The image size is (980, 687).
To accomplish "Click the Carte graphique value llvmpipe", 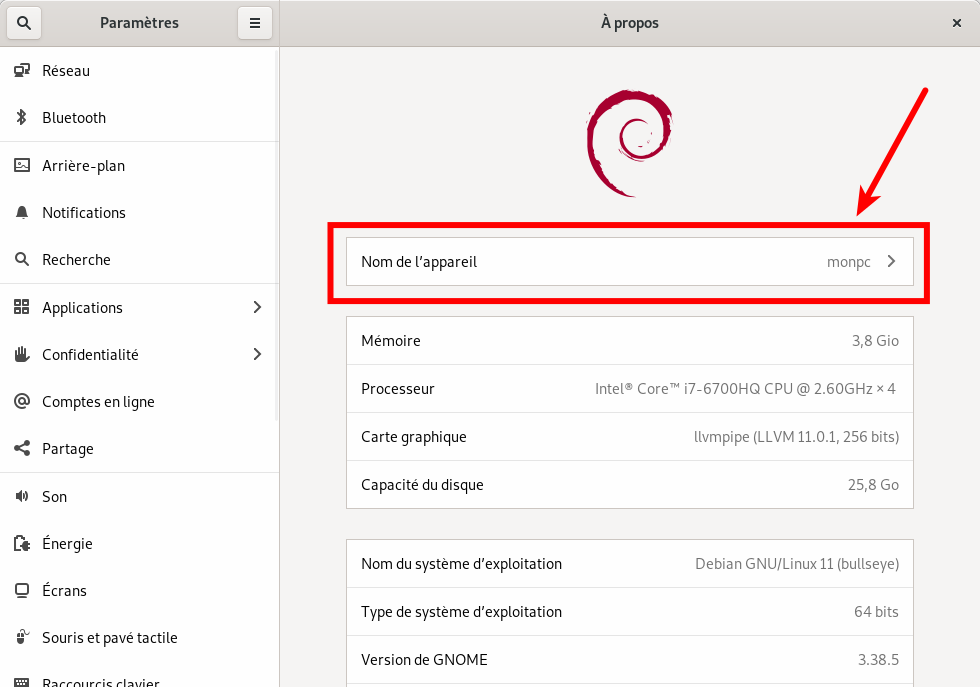I will (796, 436).
